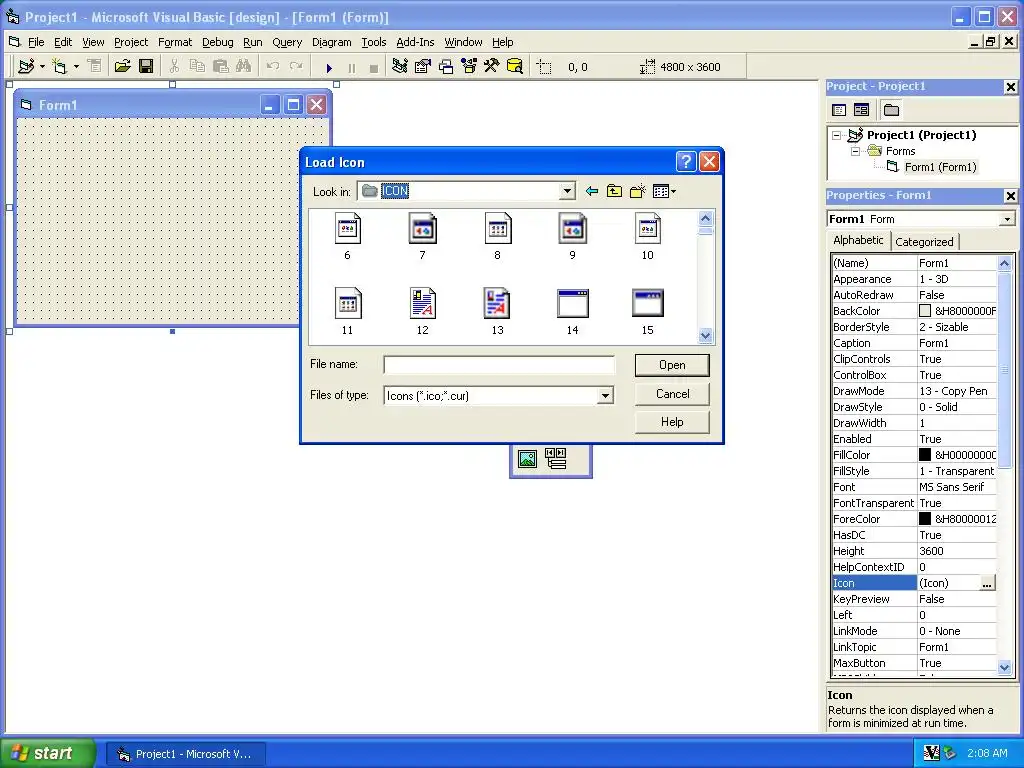
Task: Select icon file 14
Action: pos(573,312)
